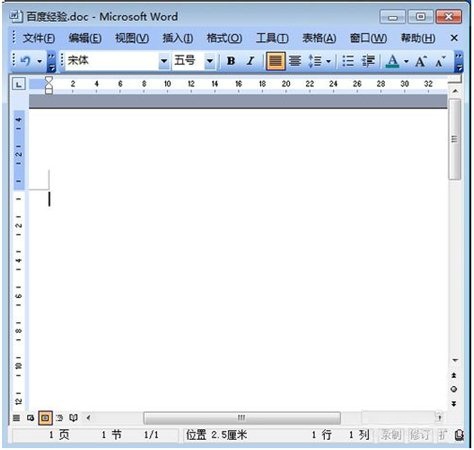Click the Previous Page double-arrow button
The height and width of the screenshot is (450, 474).
(x=454, y=375)
